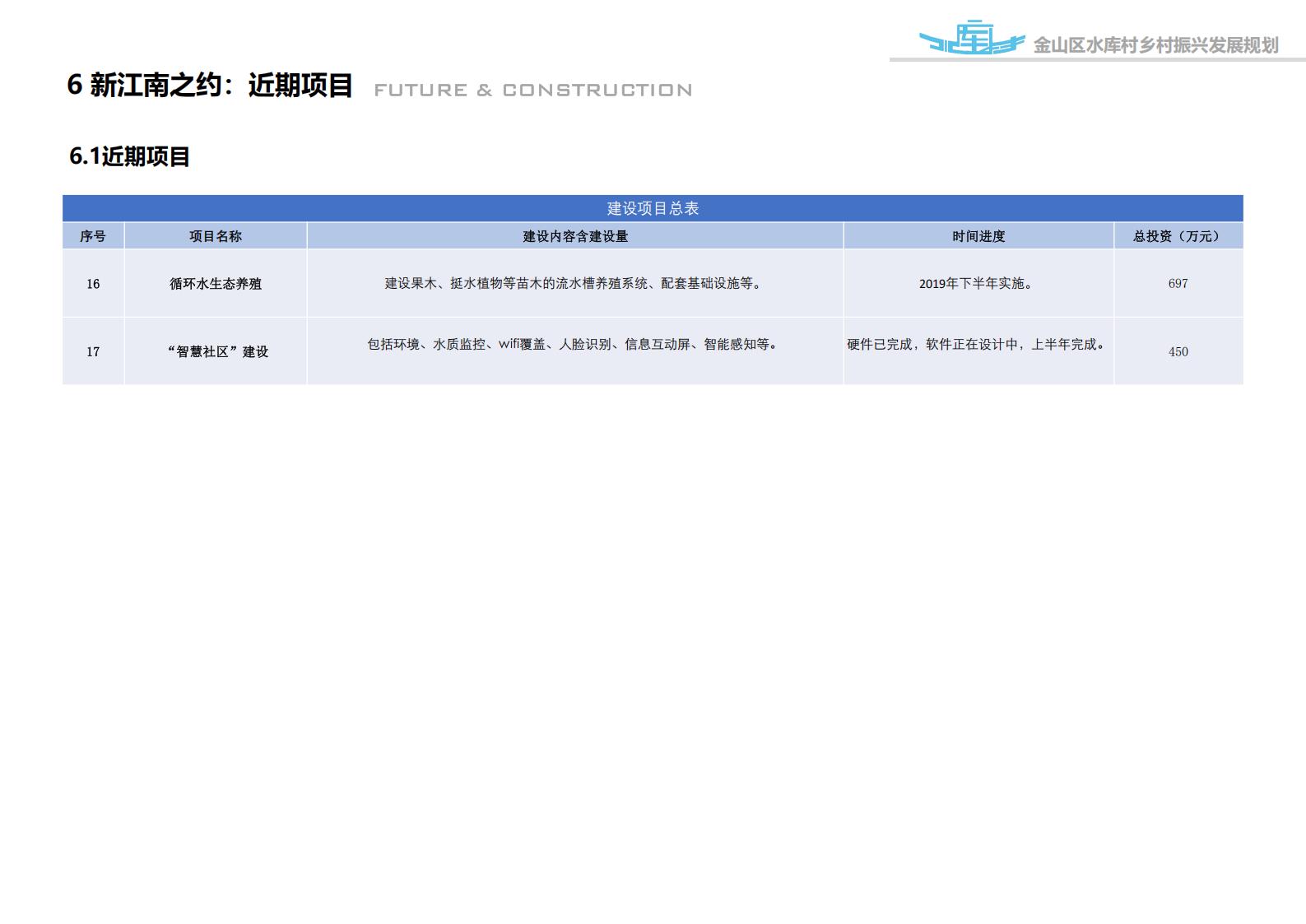Click the investment value 697

(1178, 284)
